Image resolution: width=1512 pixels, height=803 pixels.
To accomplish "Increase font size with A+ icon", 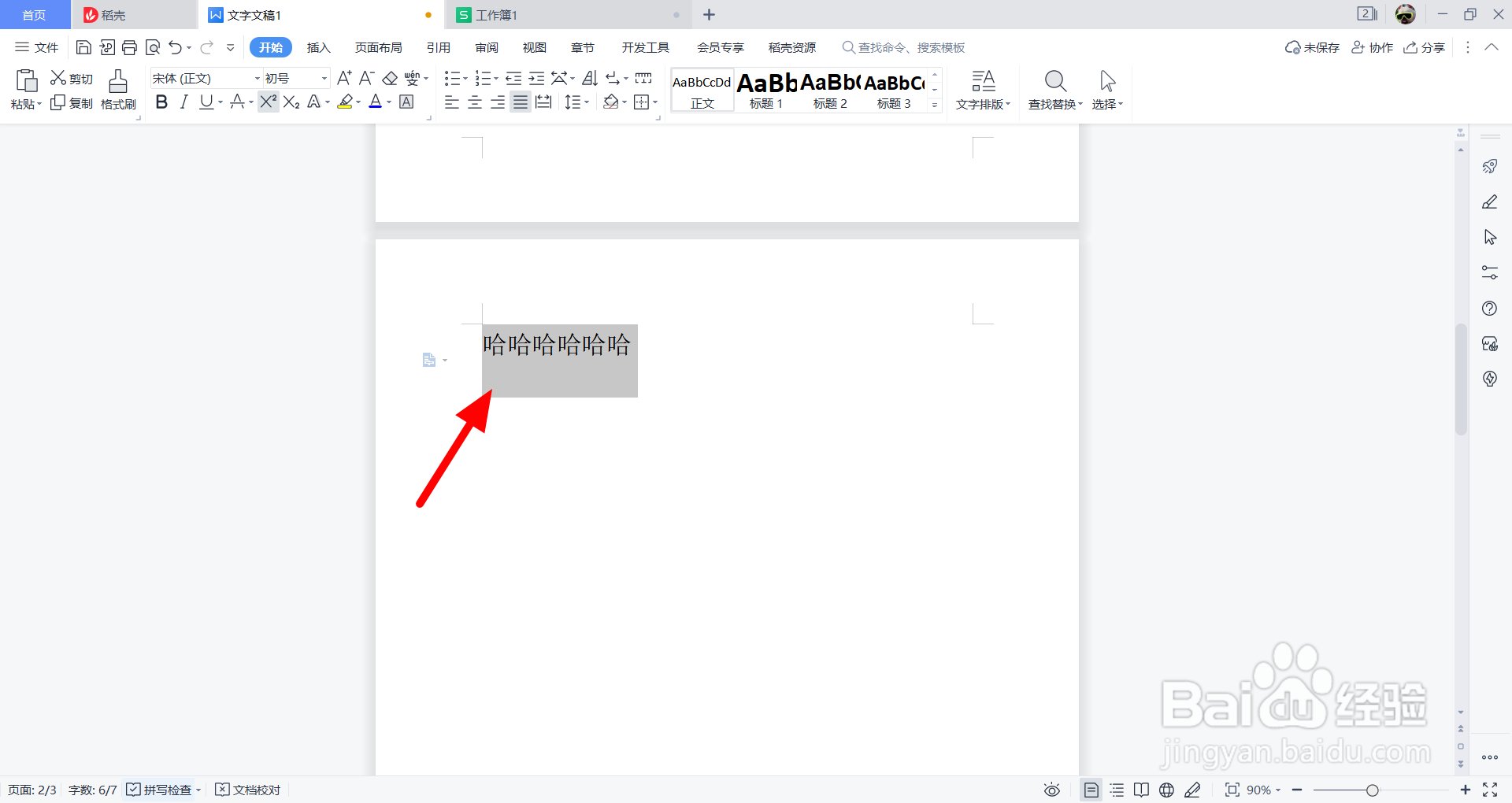I will 344,78.
